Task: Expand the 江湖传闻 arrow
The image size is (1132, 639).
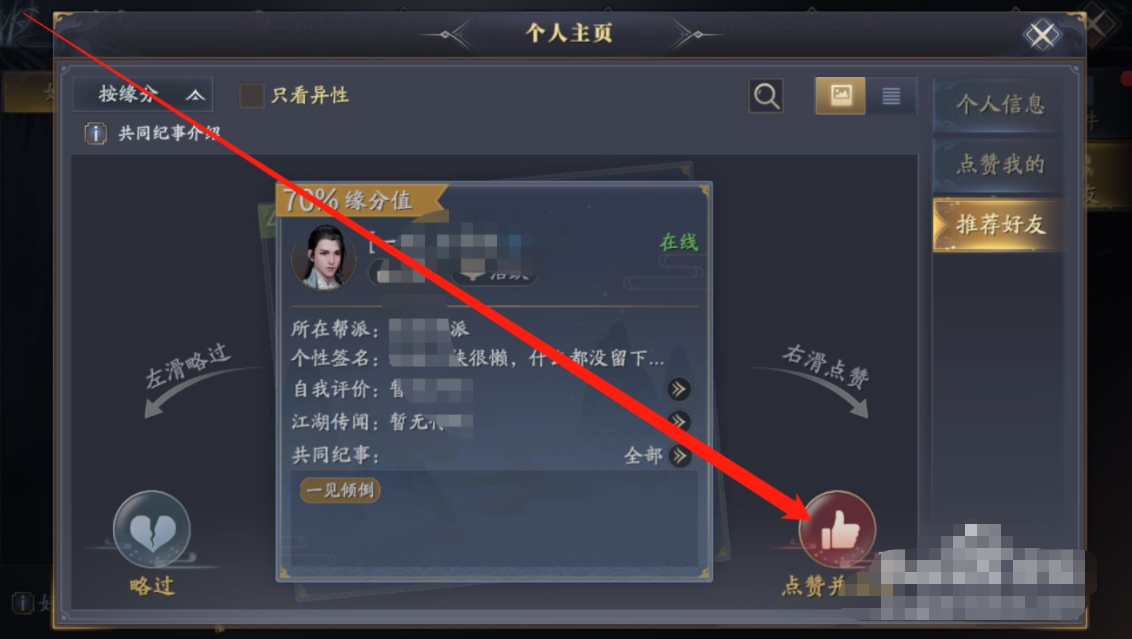Action: (678, 421)
